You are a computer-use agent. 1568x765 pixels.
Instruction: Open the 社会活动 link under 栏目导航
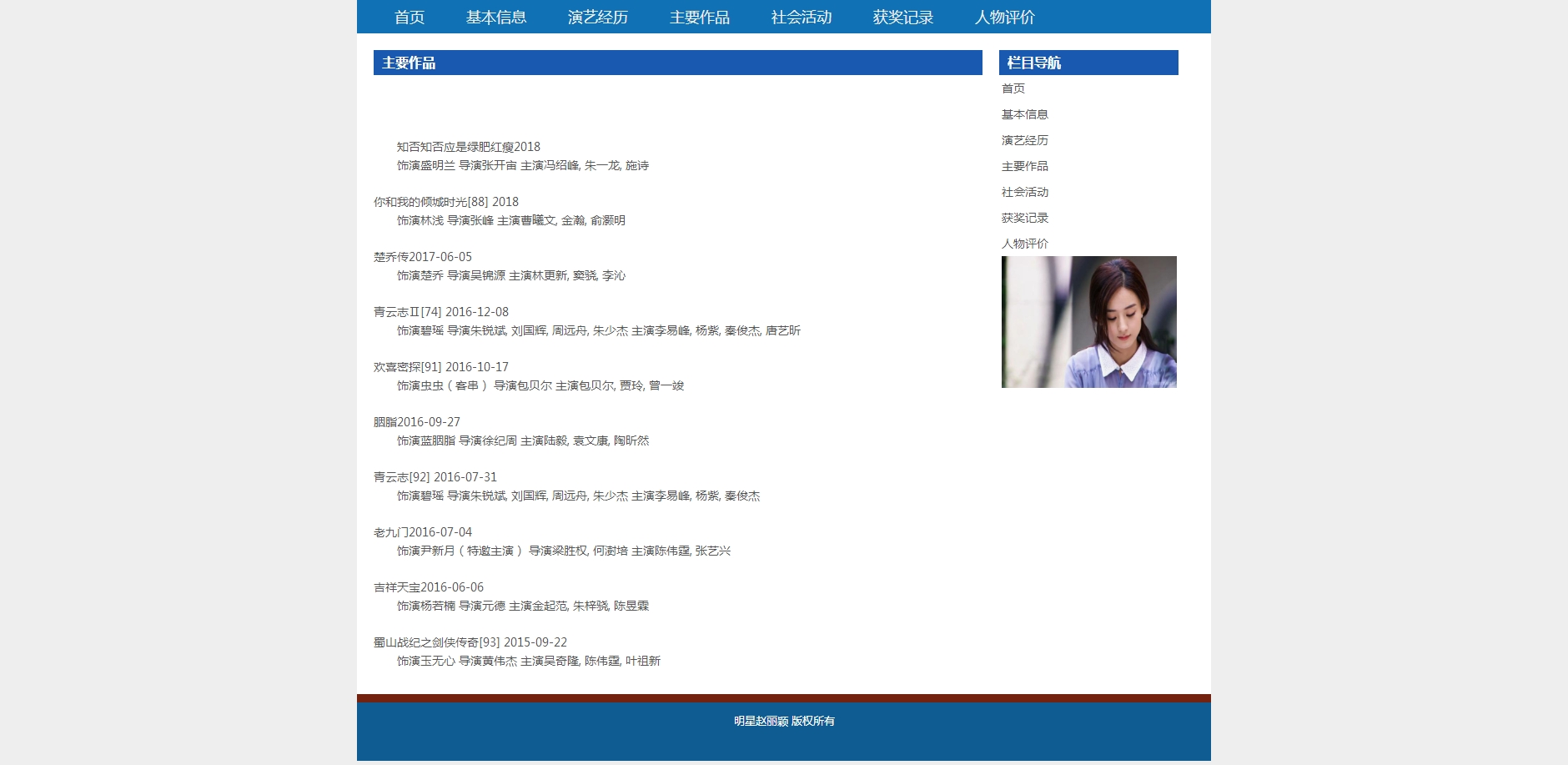1024,192
